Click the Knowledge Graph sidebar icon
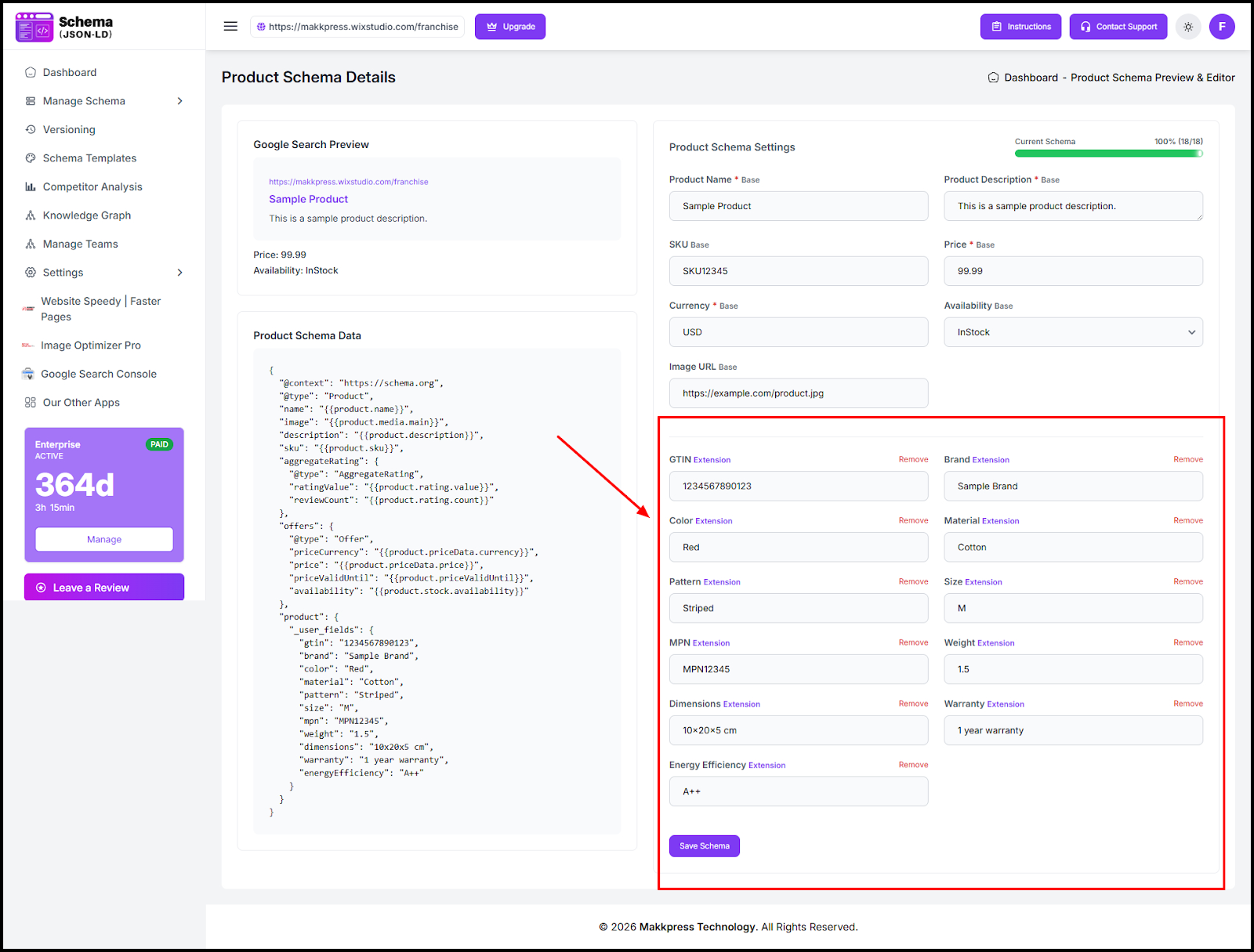This screenshot has height=952, width=1254. click(x=31, y=215)
